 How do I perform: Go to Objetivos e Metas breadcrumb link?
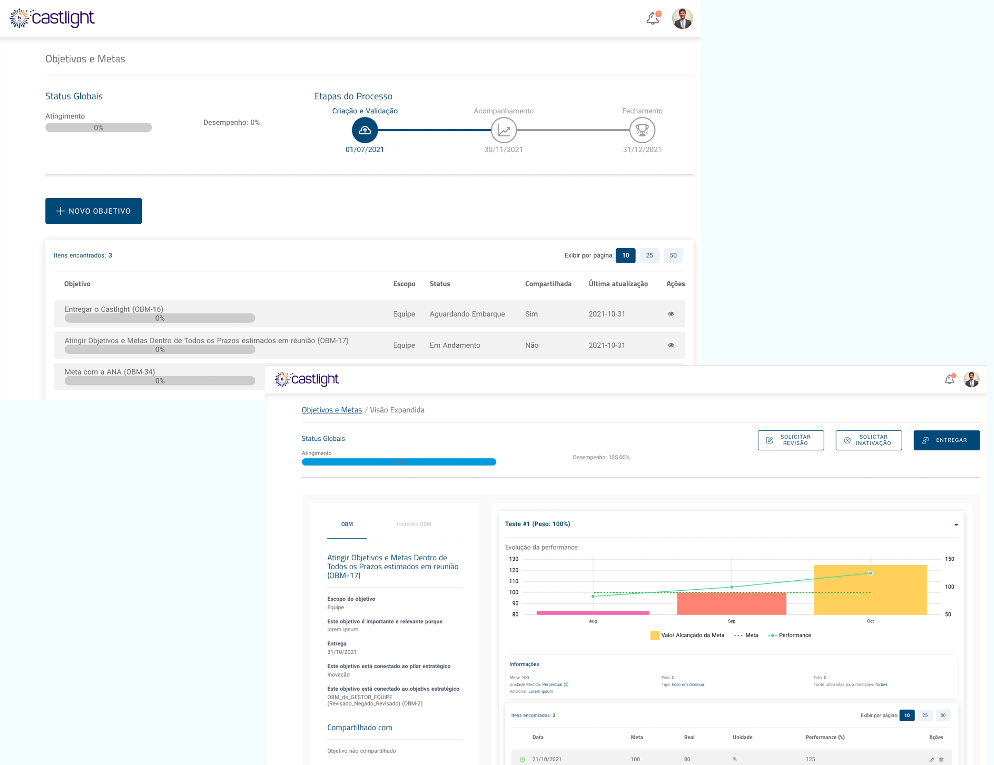point(331,410)
